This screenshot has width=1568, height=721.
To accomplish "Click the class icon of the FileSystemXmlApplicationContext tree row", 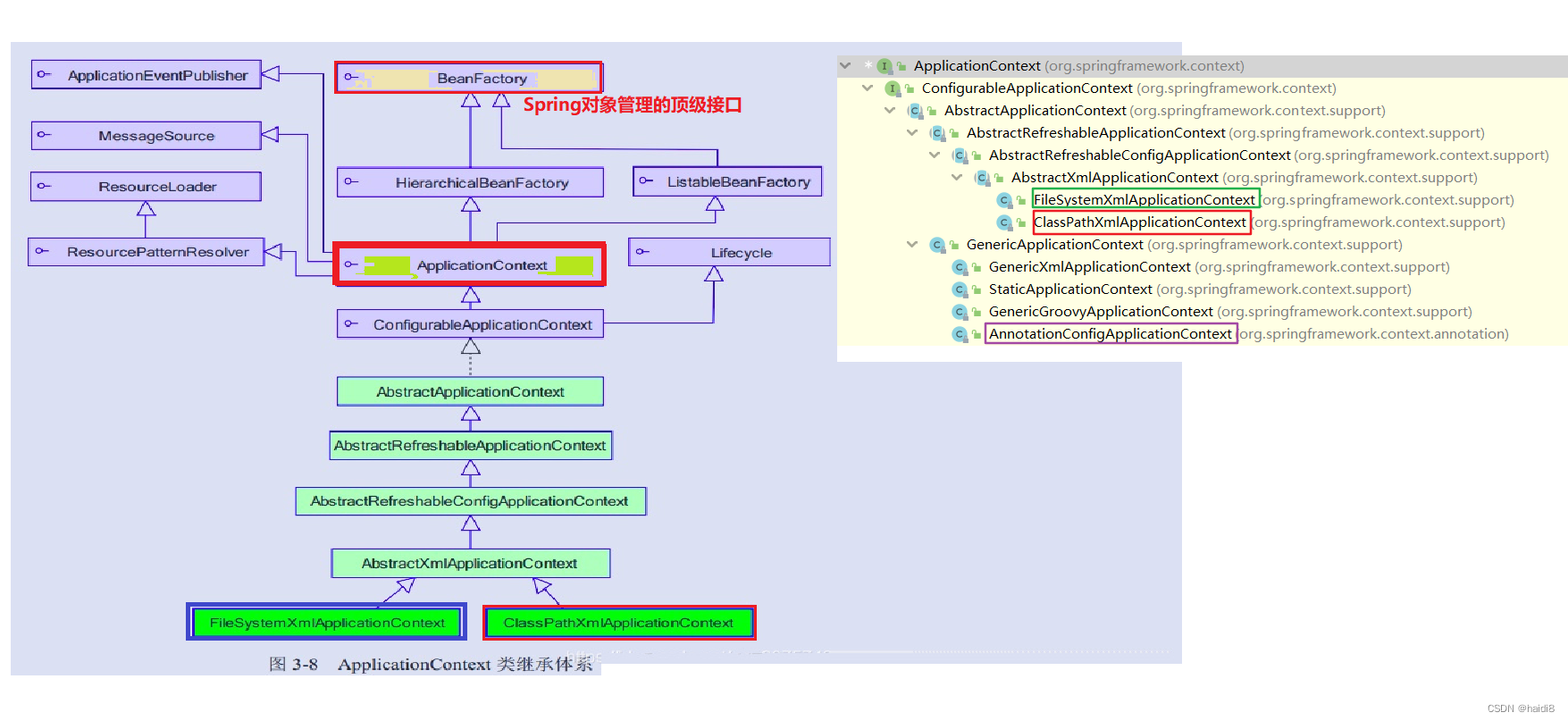I will [1004, 200].
